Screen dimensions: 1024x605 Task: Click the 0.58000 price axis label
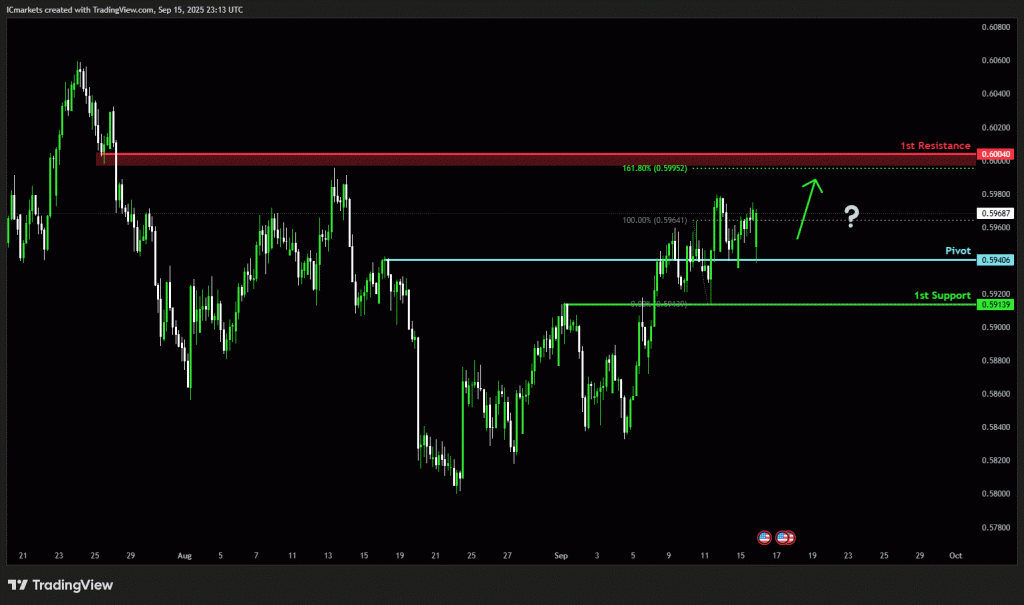pyautogui.click(x=995, y=494)
